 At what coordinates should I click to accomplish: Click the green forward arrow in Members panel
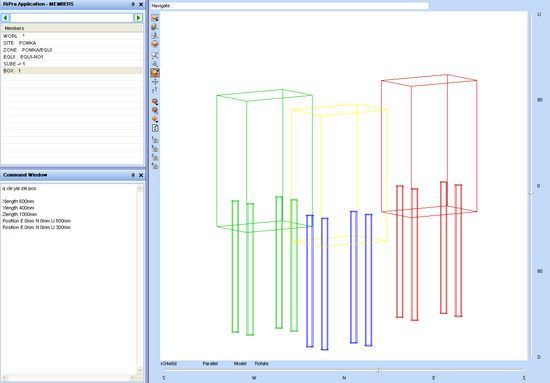[x=138, y=18]
